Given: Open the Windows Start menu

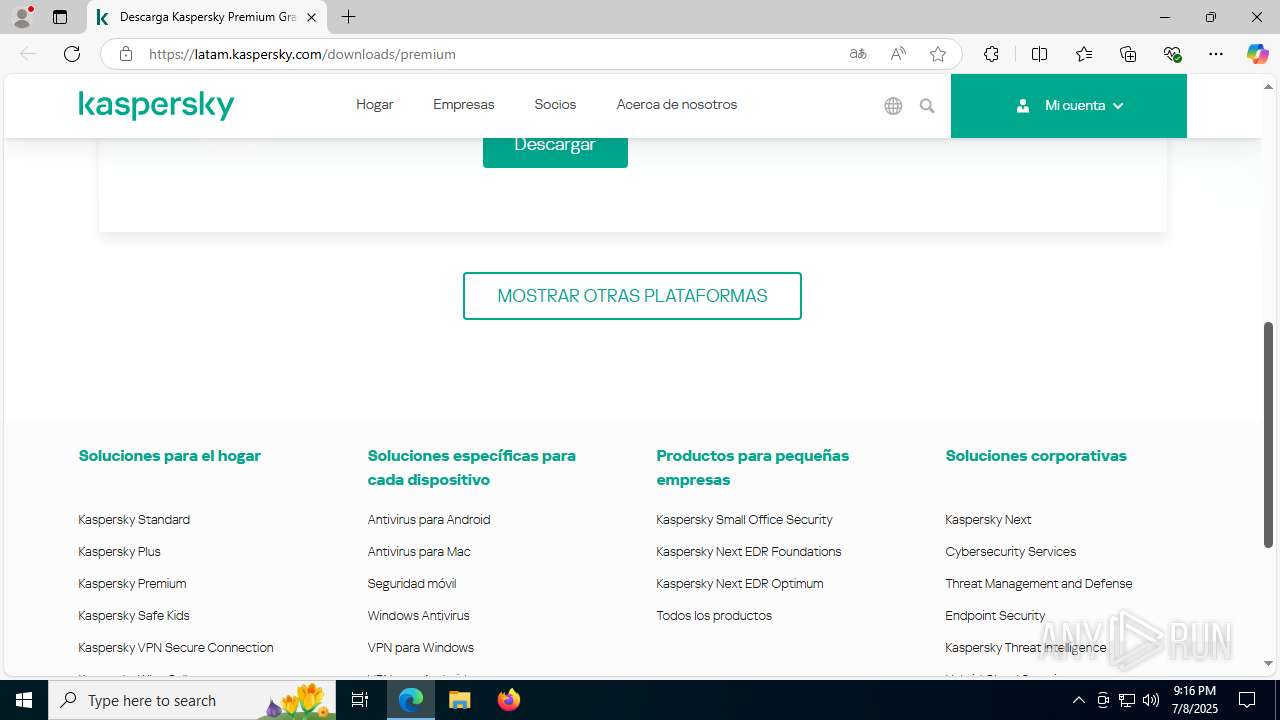Looking at the screenshot, I should (x=24, y=700).
